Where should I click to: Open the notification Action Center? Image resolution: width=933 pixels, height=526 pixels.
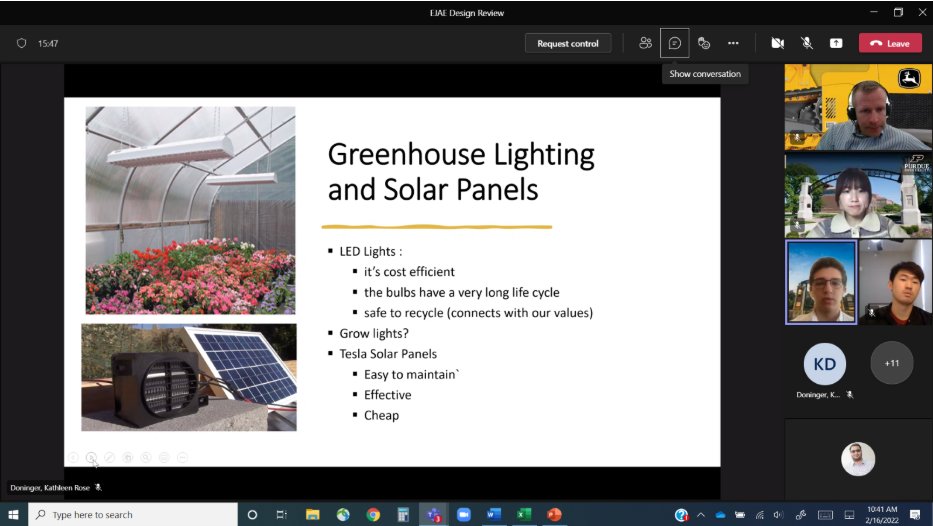click(915, 515)
